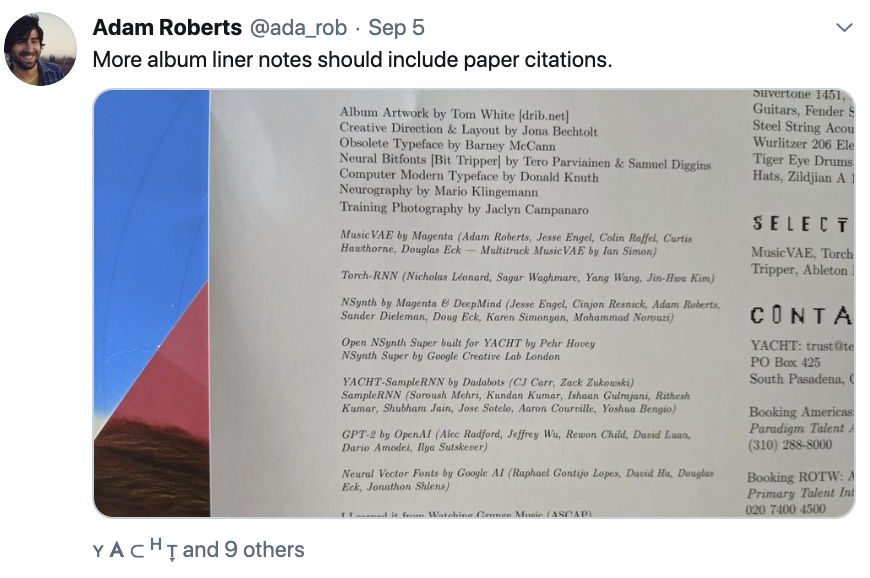Image resolution: width=870 pixels, height=578 pixels.
Task: Click the tweet text about paper citations
Action: 351,60
